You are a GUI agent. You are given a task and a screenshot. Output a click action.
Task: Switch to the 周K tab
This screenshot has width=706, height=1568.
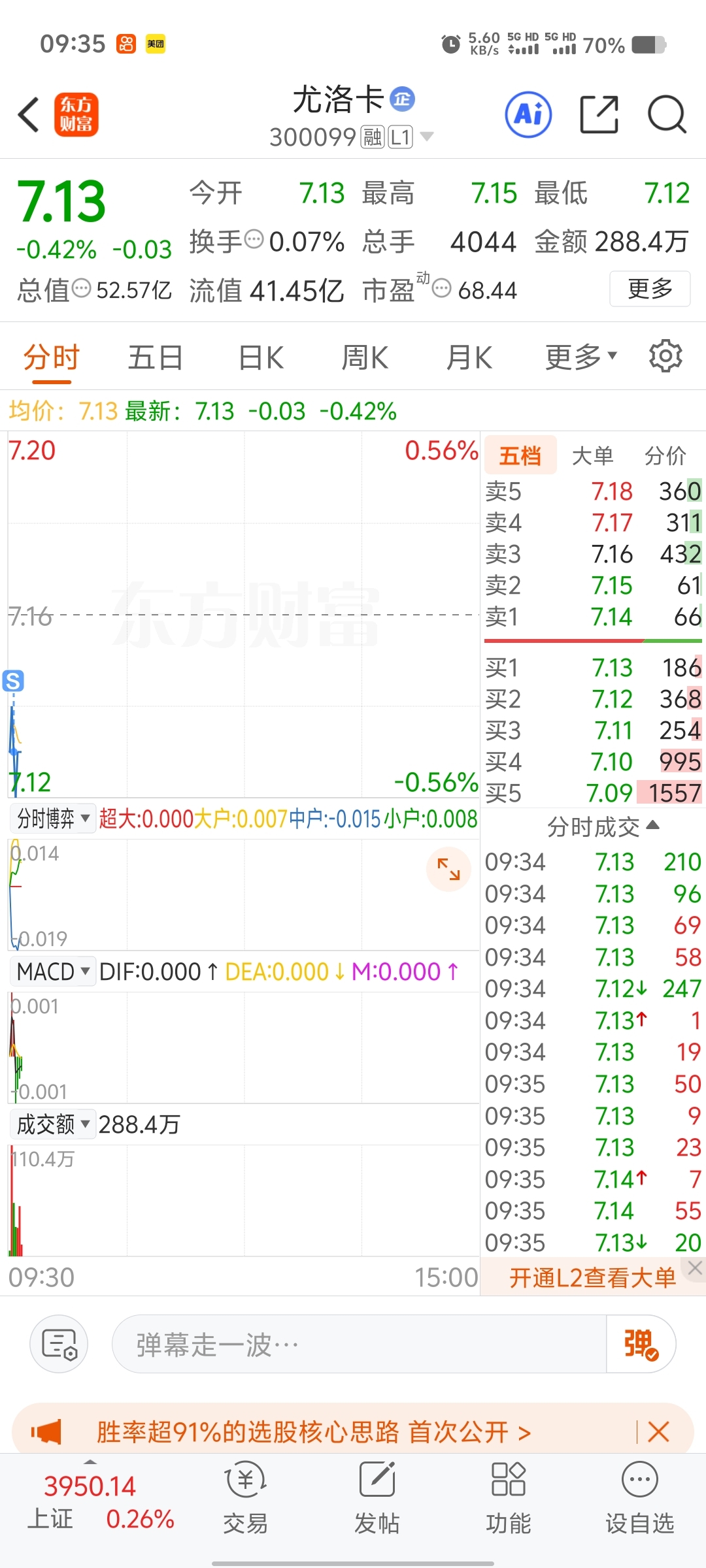365,357
